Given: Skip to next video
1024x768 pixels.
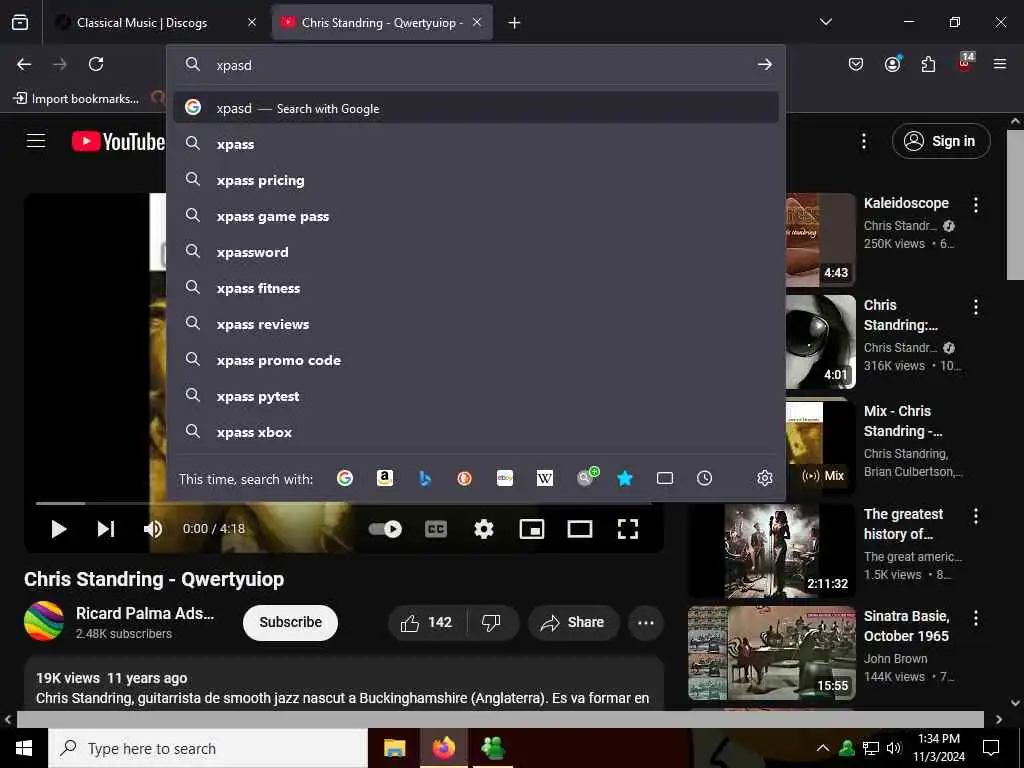Looking at the screenshot, I should point(106,529).
